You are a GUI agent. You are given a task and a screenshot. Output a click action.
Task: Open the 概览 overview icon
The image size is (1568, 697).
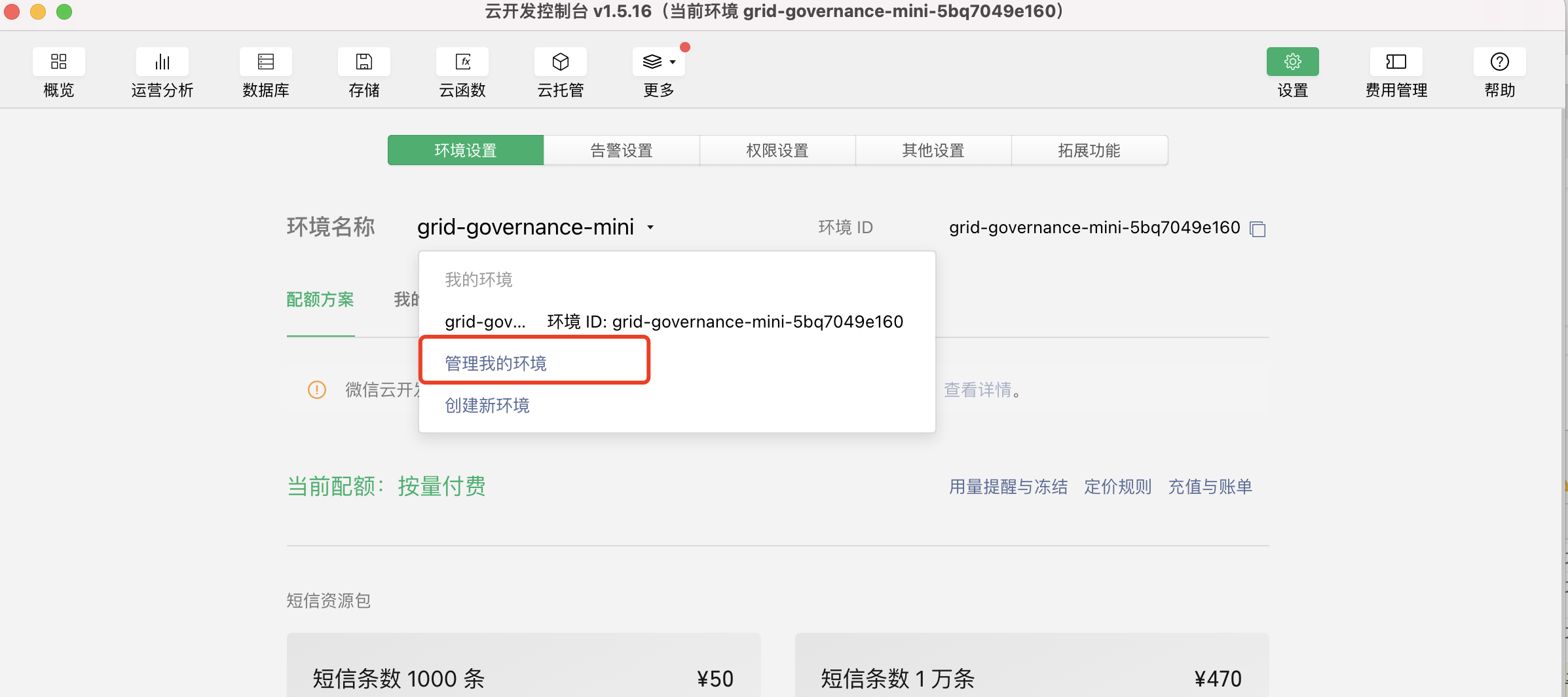(59, 62)
